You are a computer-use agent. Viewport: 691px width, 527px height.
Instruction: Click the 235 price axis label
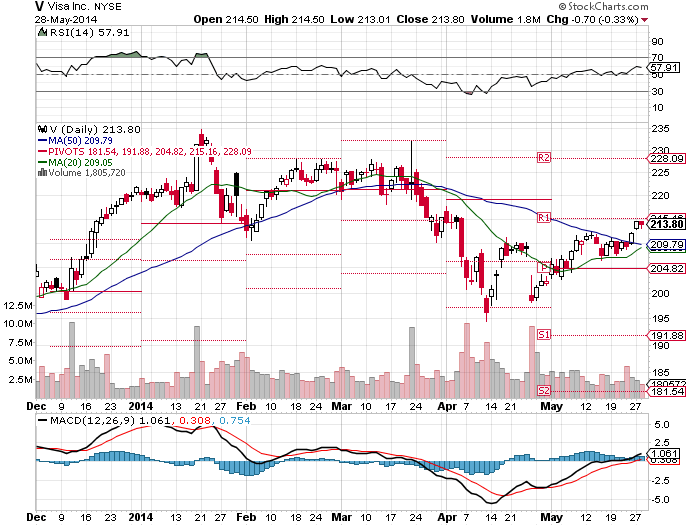[x=661, y=129]
